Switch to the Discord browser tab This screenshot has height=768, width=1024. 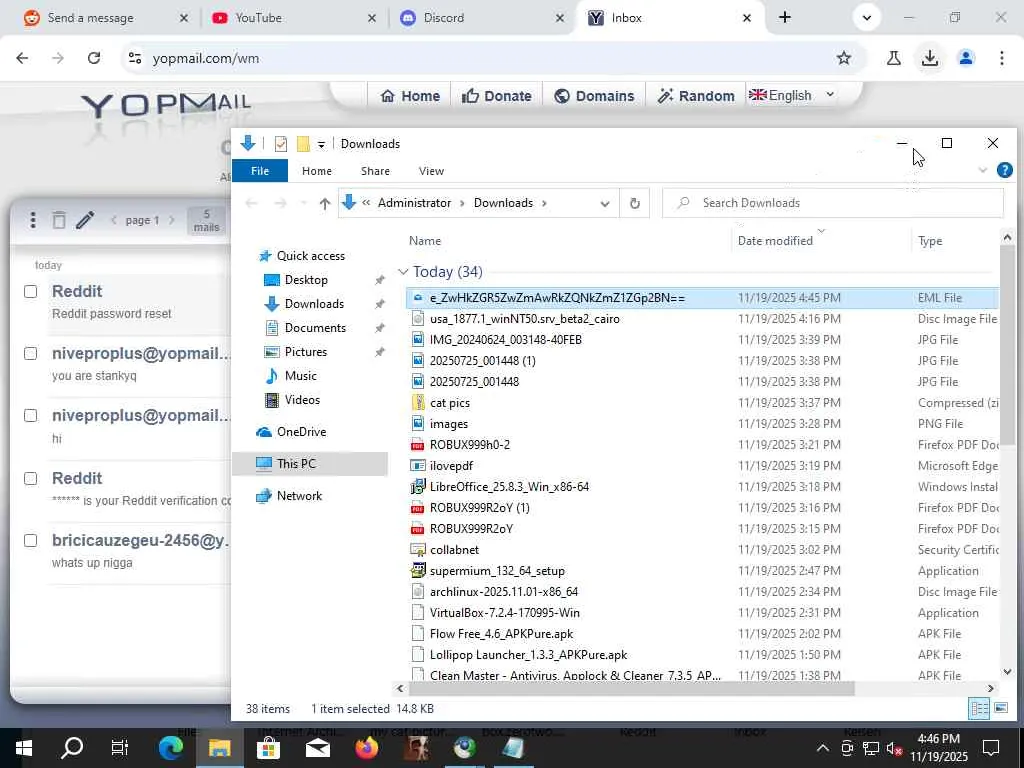pos(483,18)
